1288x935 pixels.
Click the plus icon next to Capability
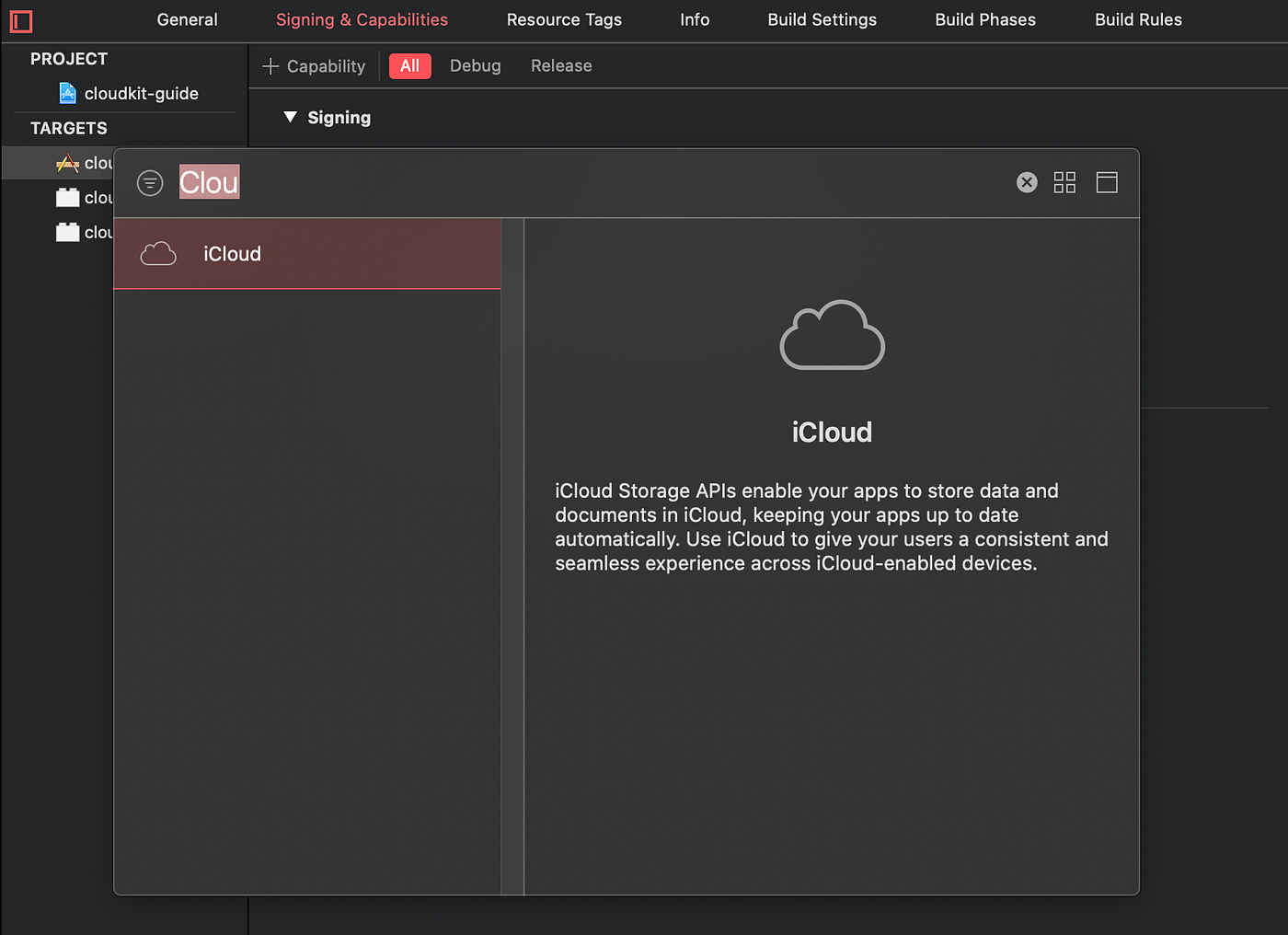[270, 65]
